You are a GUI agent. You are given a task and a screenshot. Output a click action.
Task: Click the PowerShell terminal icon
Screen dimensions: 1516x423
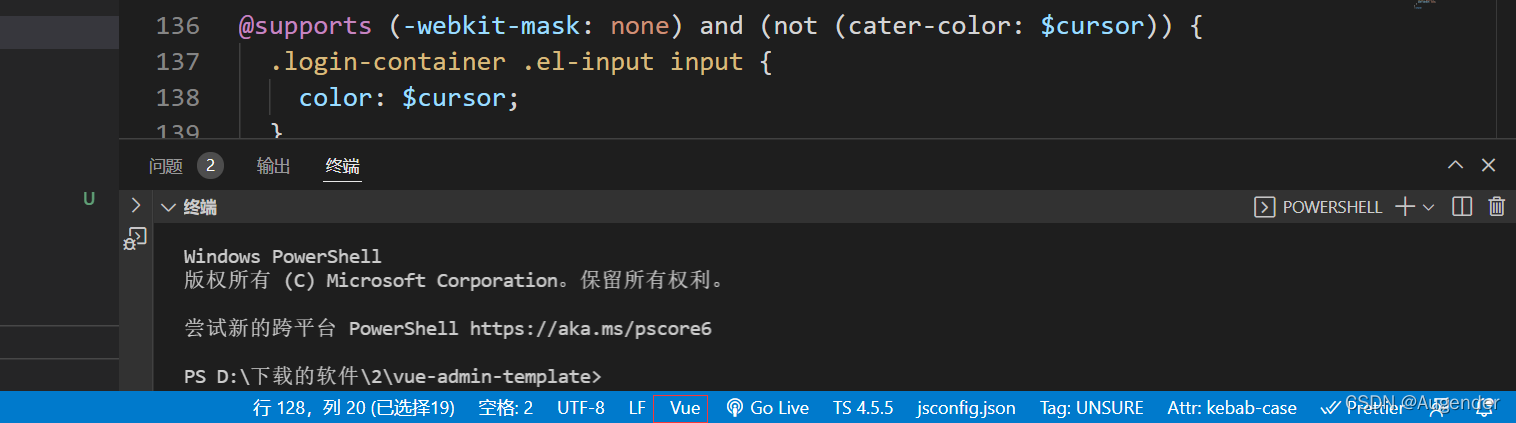tap(1264, 207)
